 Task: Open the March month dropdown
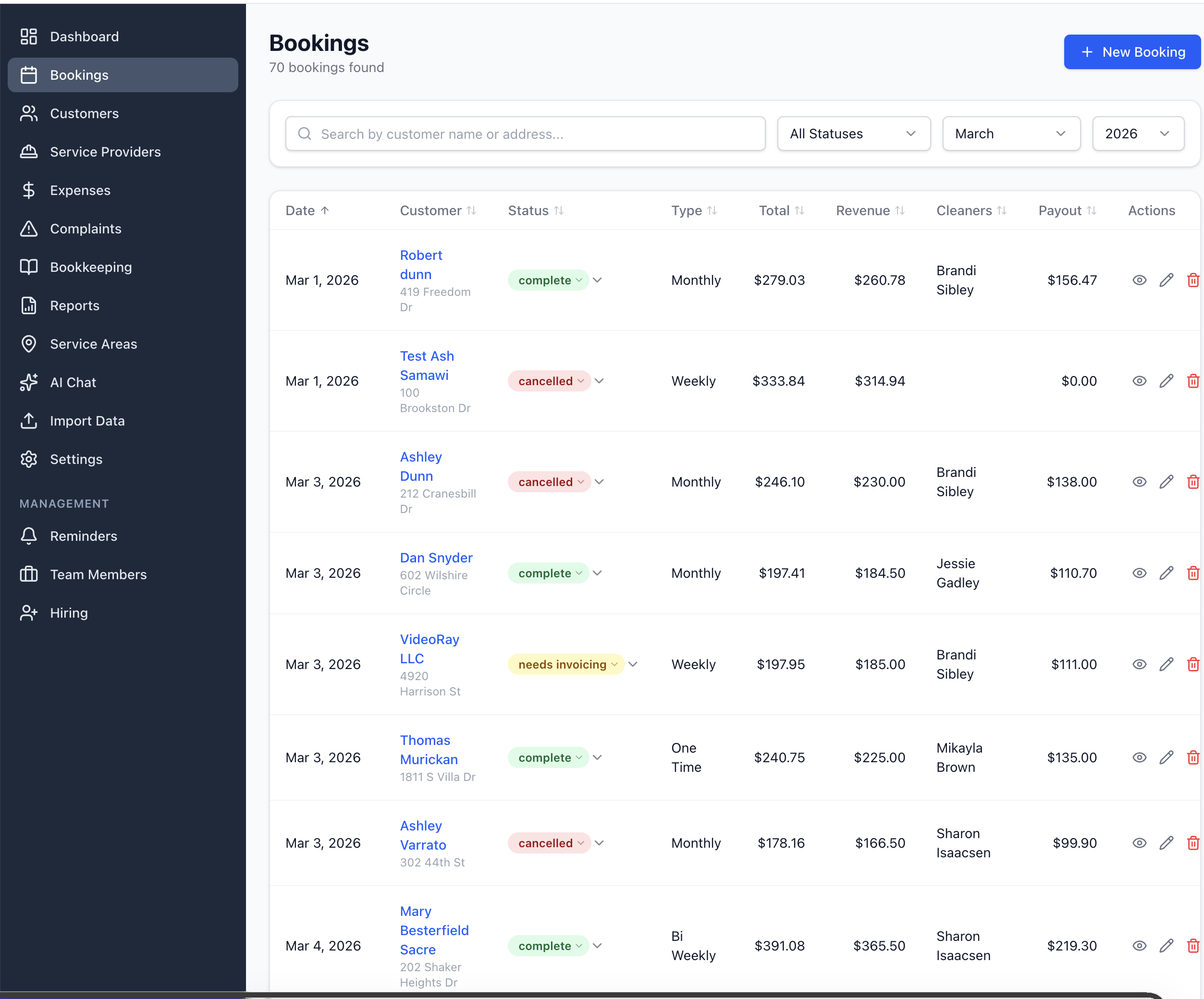pyautogui.click(x=1011, y=134)
